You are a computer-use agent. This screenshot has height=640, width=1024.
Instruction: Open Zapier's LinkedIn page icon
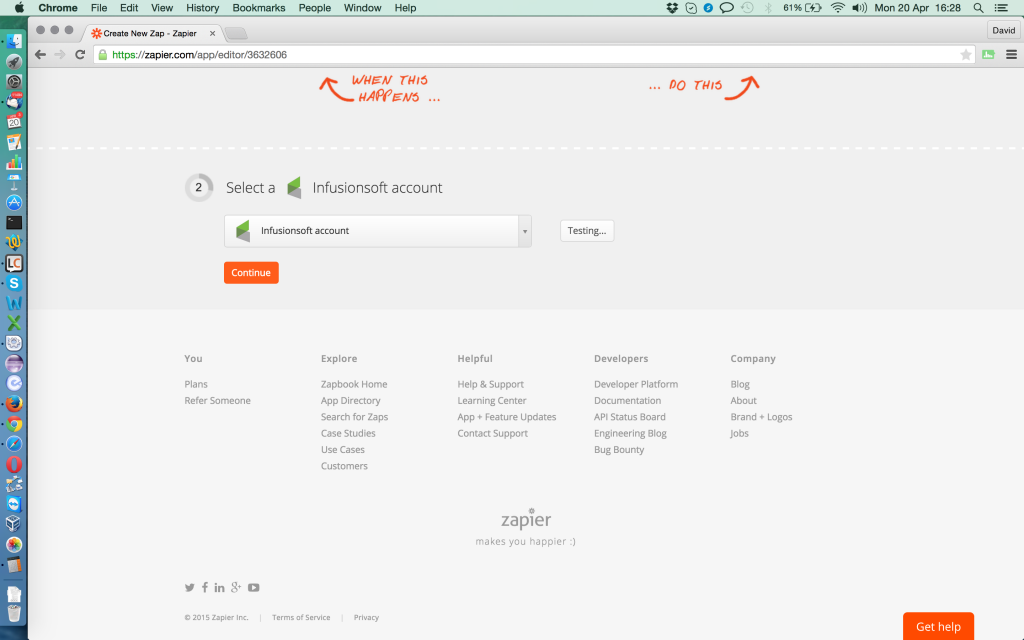(x=219, y=588)
